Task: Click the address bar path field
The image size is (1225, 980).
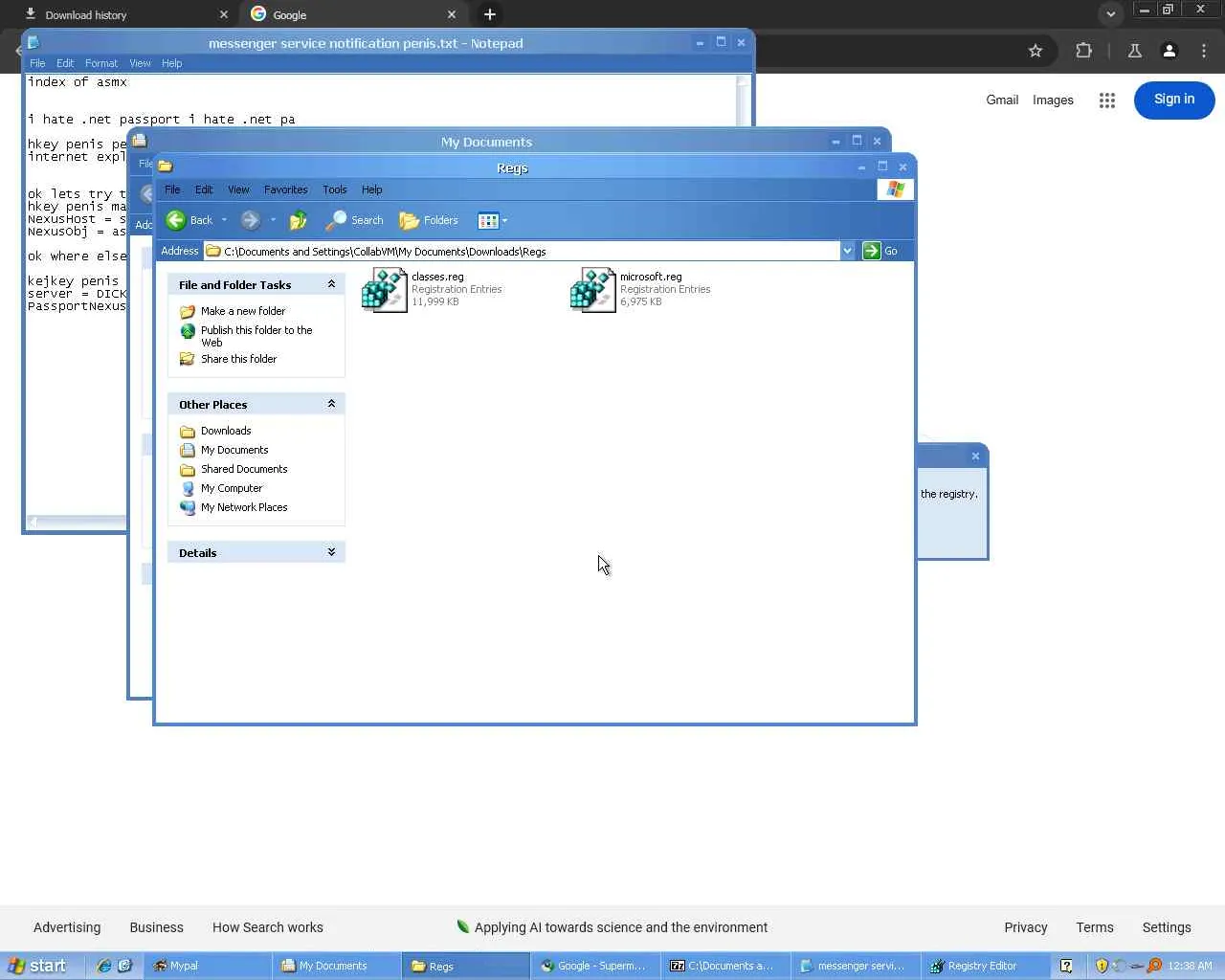Action: pyautogui.click(x=523, y=251)
